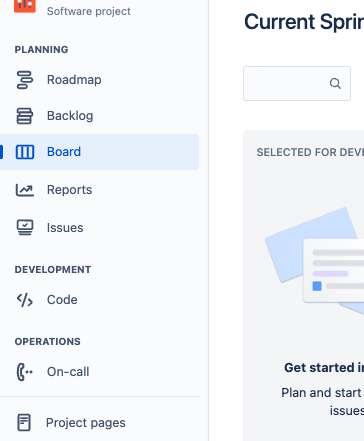
Task: Click the Backlog stack icon
Action: click(25, 116)
